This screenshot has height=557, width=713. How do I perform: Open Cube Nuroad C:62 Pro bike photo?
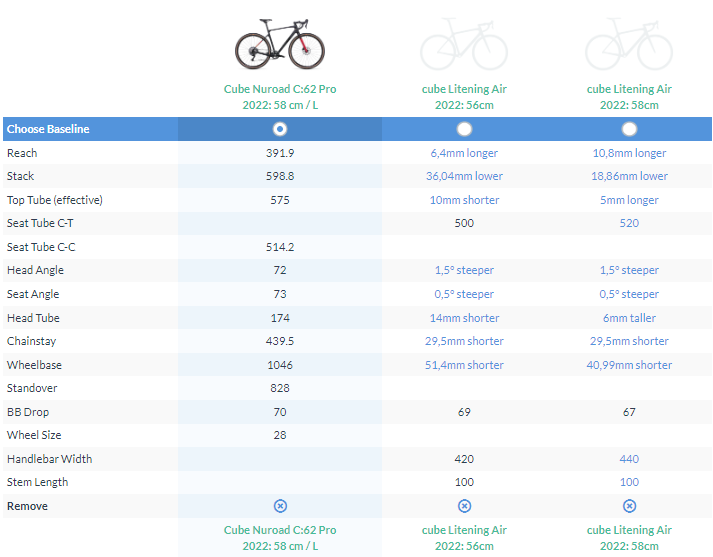point(280,44)
